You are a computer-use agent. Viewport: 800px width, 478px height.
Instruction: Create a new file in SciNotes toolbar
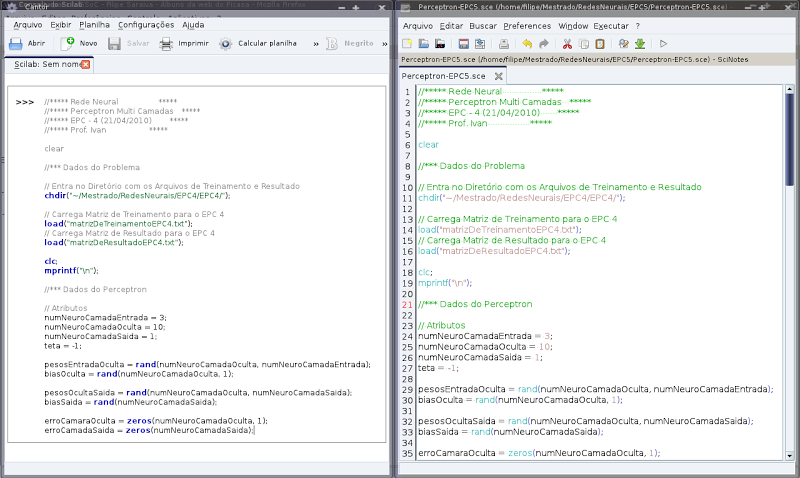pos(407,44)
